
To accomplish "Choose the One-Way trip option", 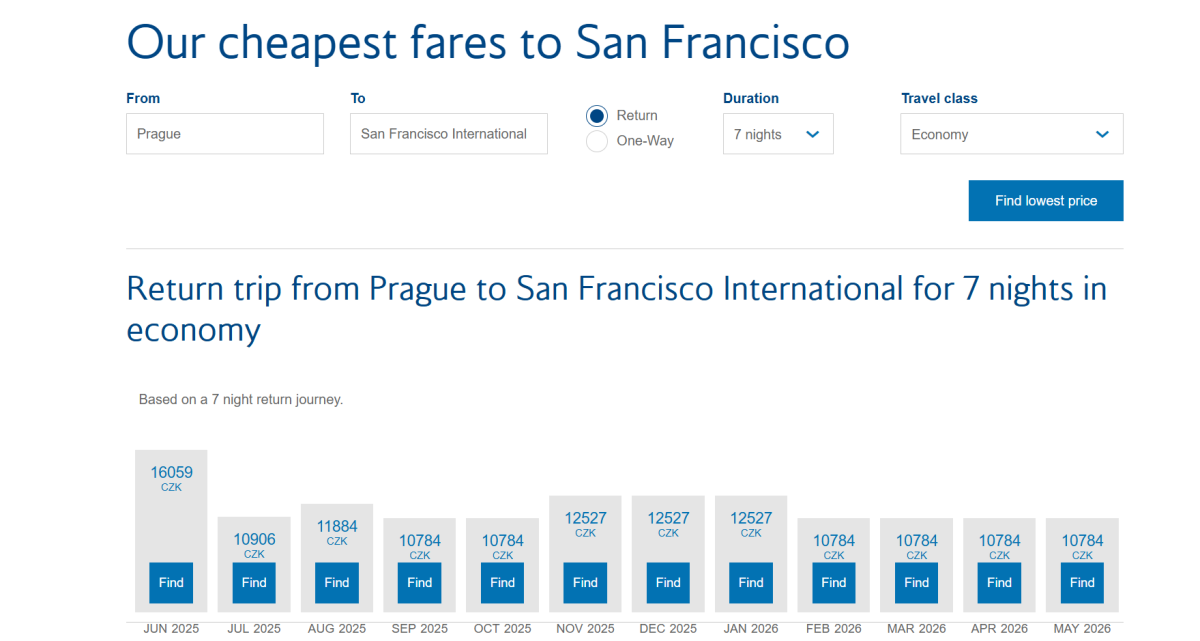I will tap(597, 141).
